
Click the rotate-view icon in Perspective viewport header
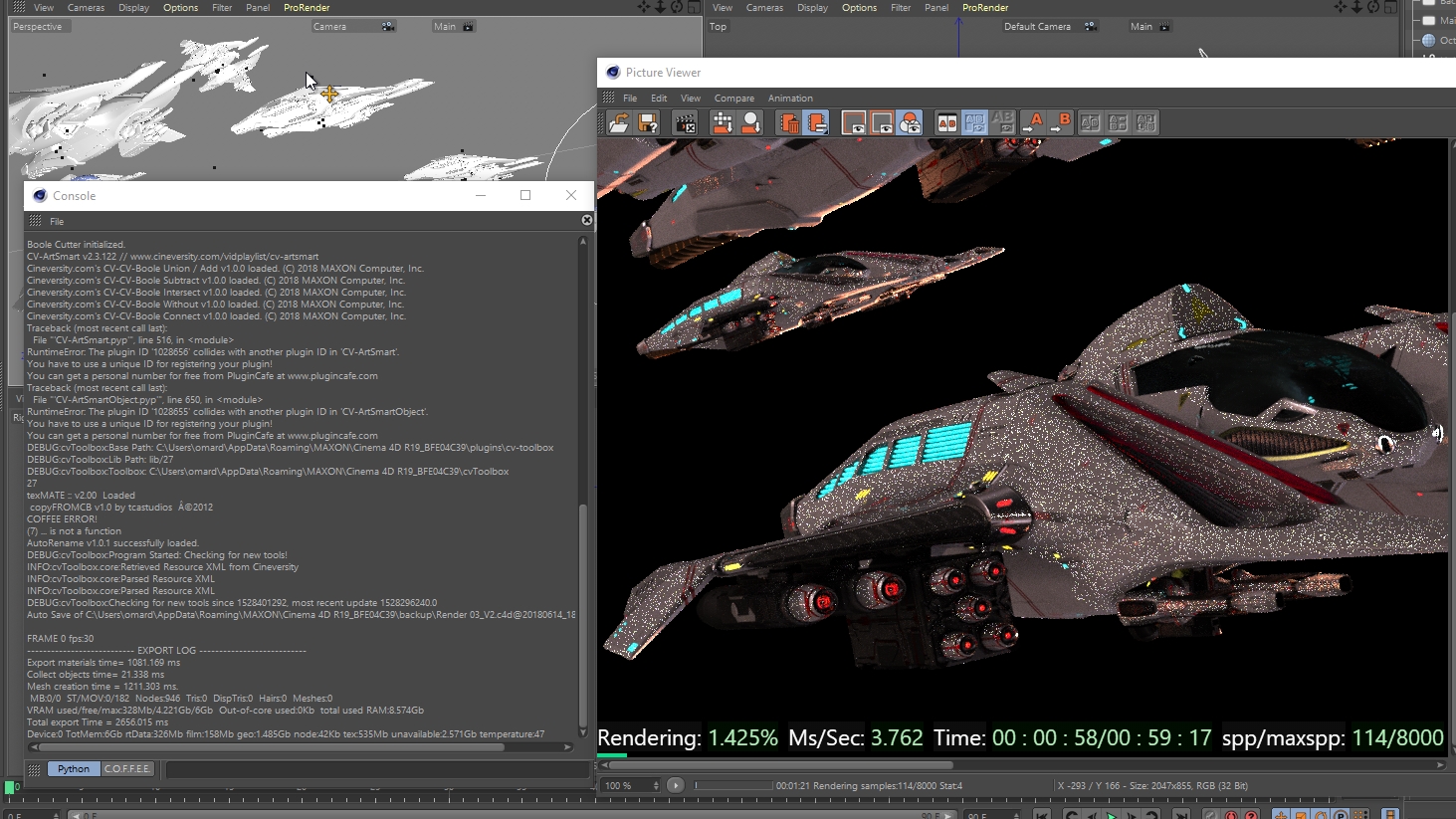(677, 7)
